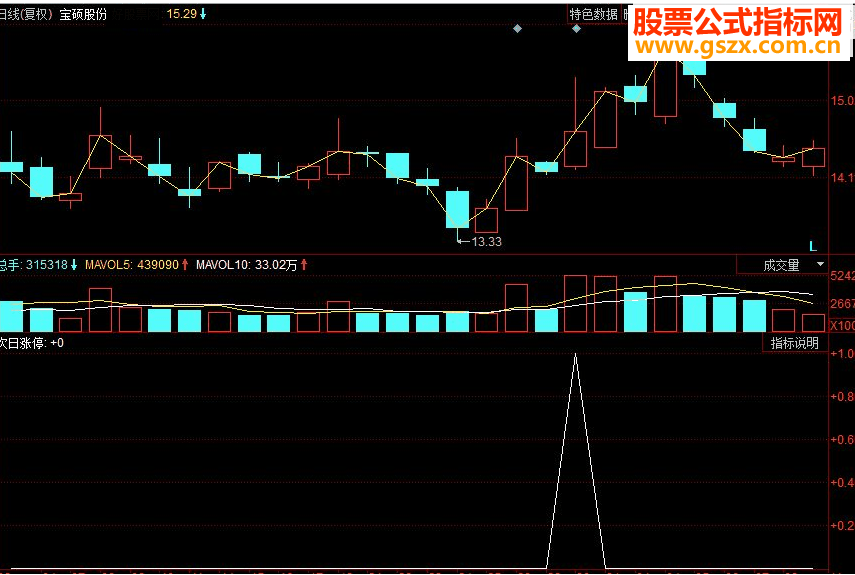Click the MAVOL5: 439090 readout
The image size is (855, 575).
coord(136,265)
